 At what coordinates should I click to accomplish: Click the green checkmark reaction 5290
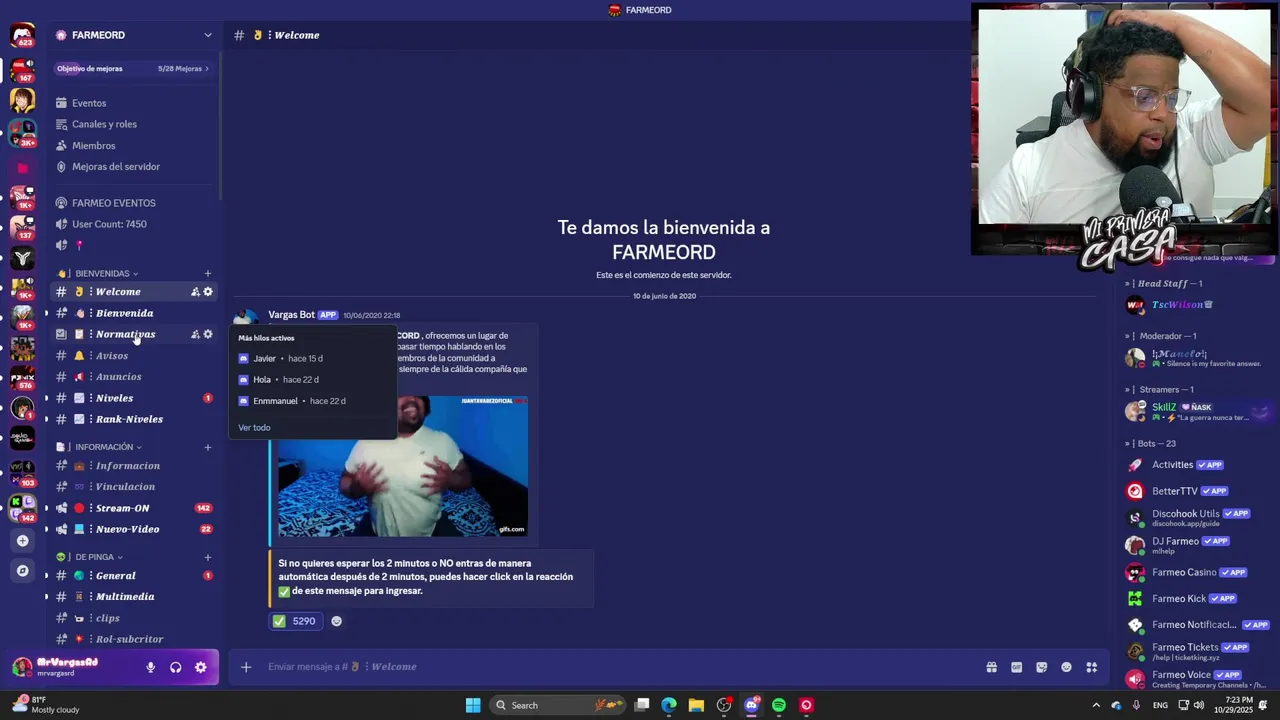296,621
